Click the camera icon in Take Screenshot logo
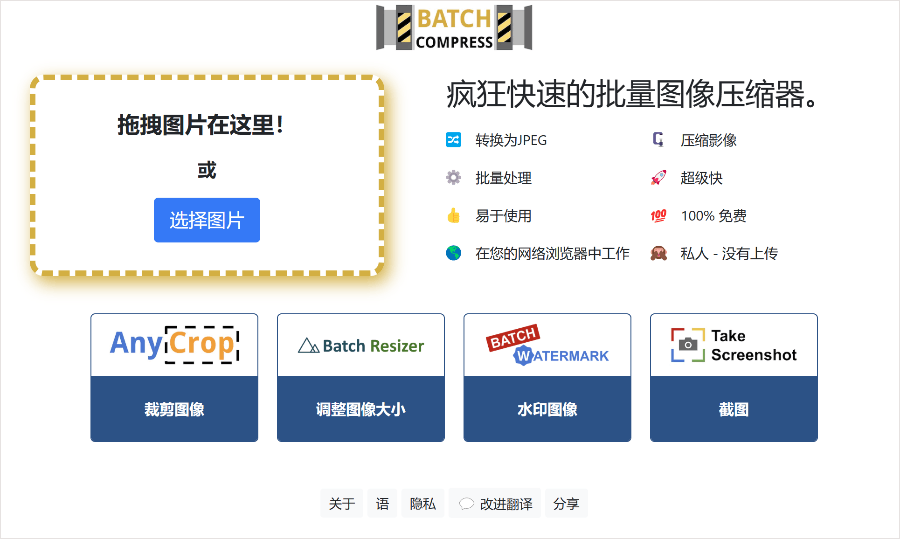The image size is (900, 539). click(688, 344)
